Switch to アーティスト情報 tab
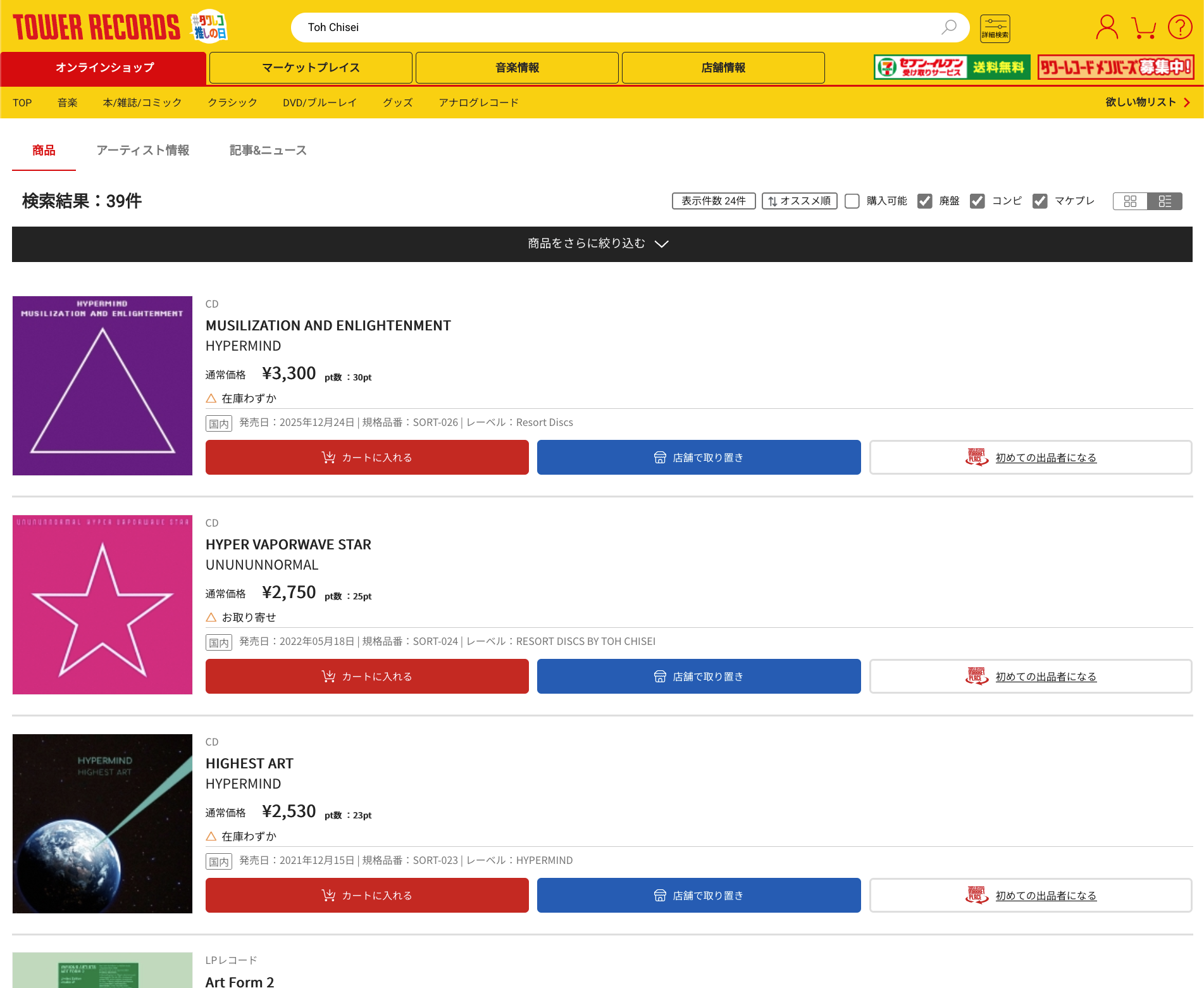 pos(144,150)
